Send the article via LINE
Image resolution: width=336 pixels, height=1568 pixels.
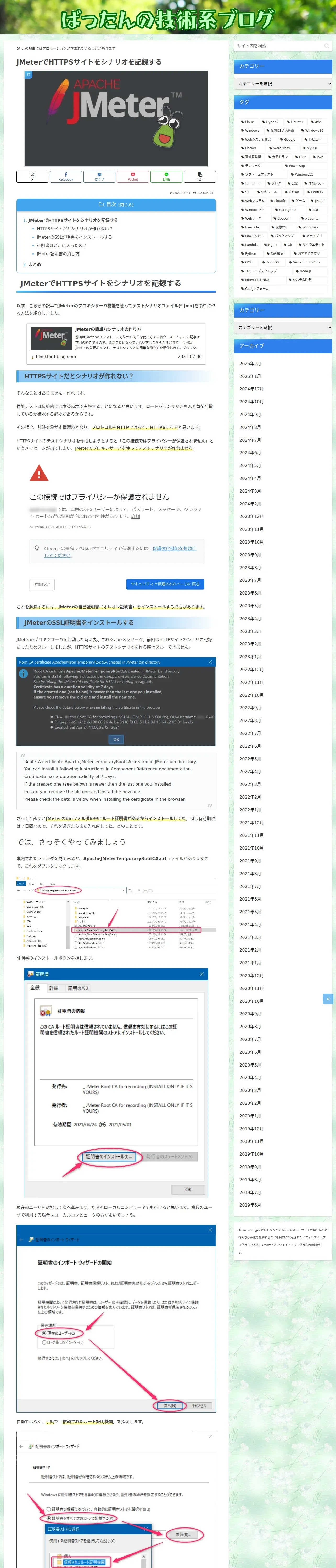166,176
